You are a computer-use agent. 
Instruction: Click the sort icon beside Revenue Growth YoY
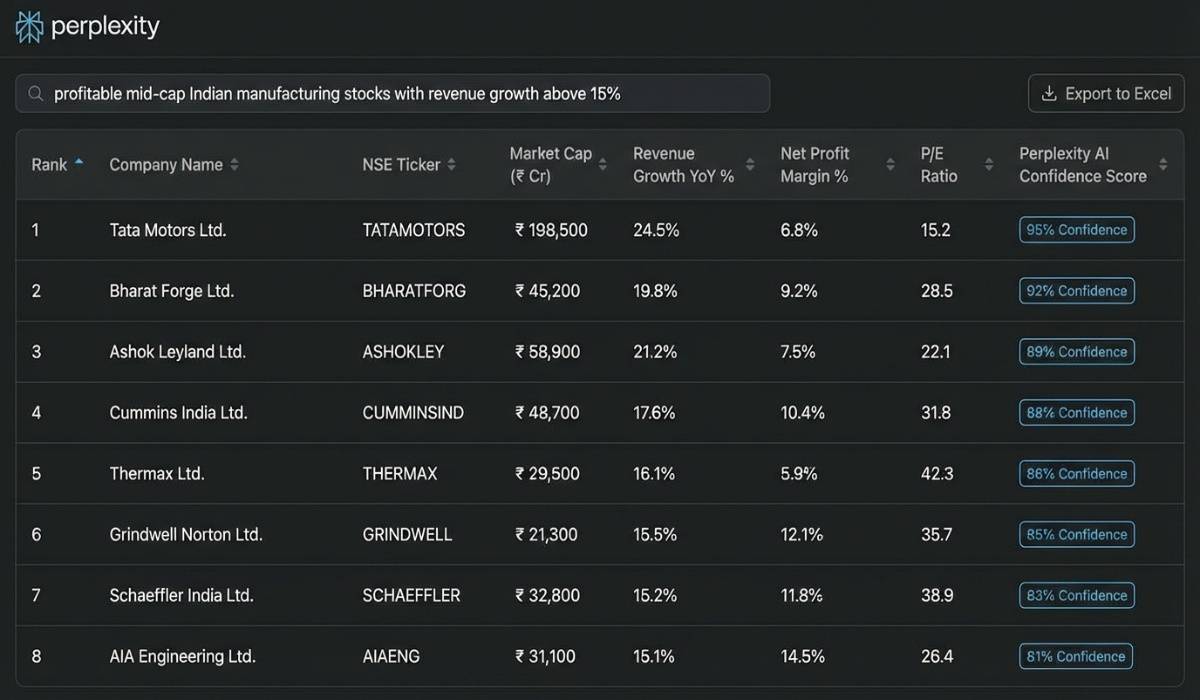pos(748,164)
